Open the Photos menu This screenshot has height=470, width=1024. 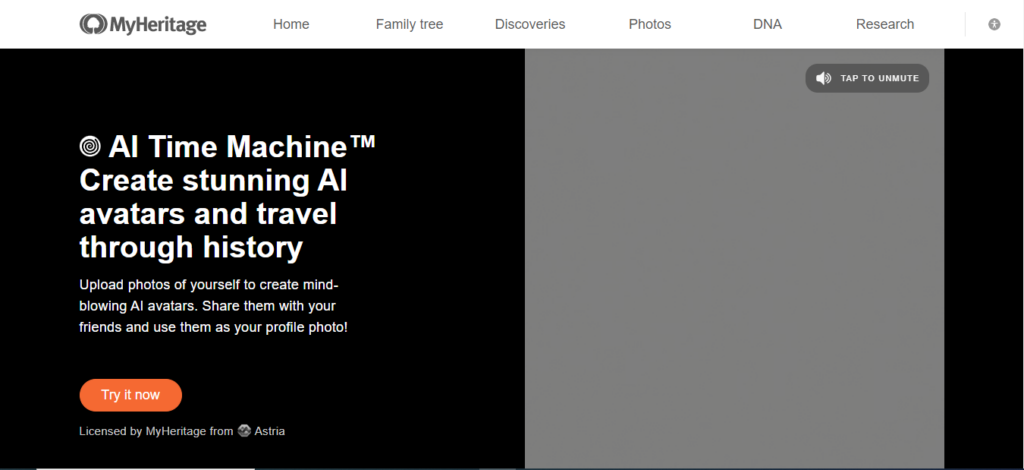pyautogui.click(x=650, y=24)
